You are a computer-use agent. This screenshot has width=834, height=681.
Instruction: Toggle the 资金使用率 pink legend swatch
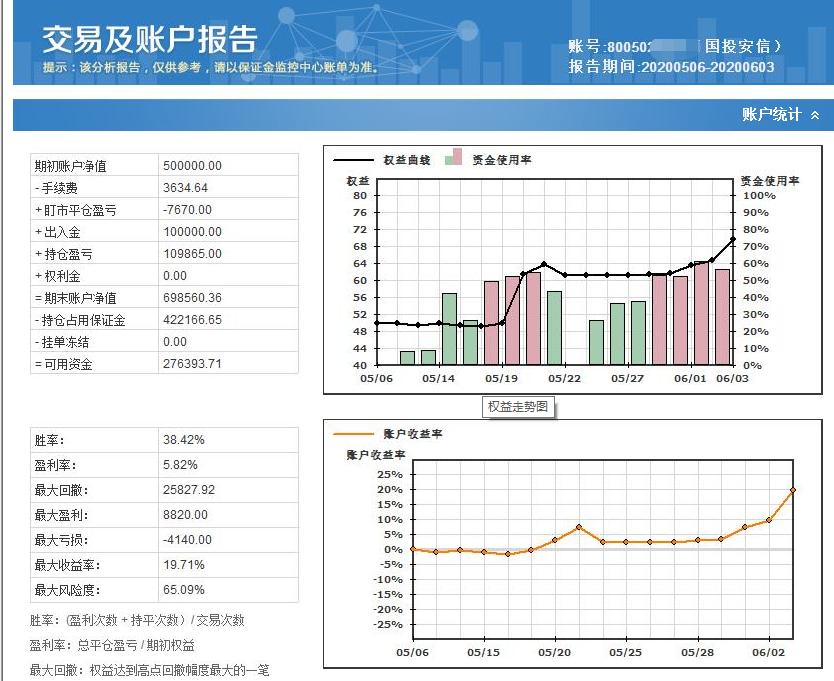(x=456, y=158)
